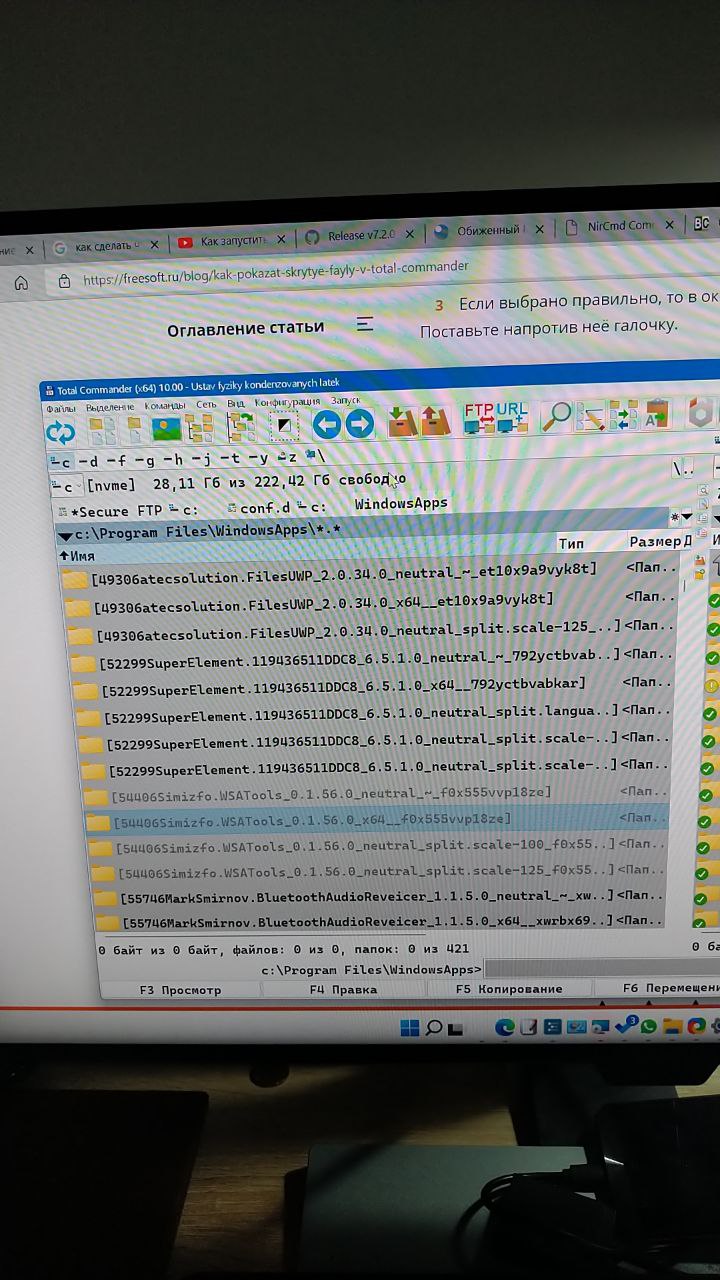
Task: Sort by the 'Имя' column header
Action: [x=306, y=551]
